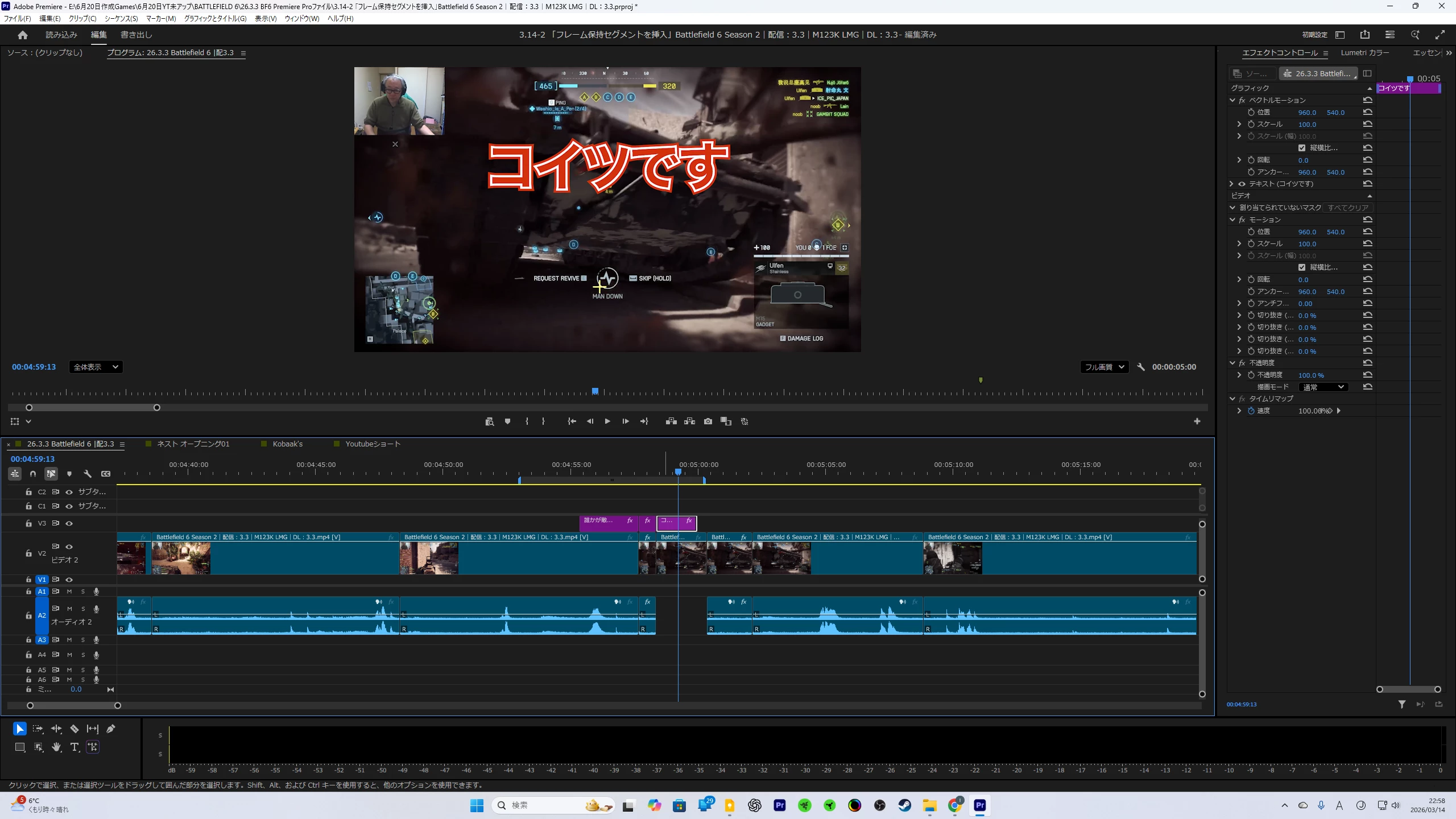Toggle aspect ratio checkbox under Vector Motion
The image size is (1456, 819).
click(1302, 148)
